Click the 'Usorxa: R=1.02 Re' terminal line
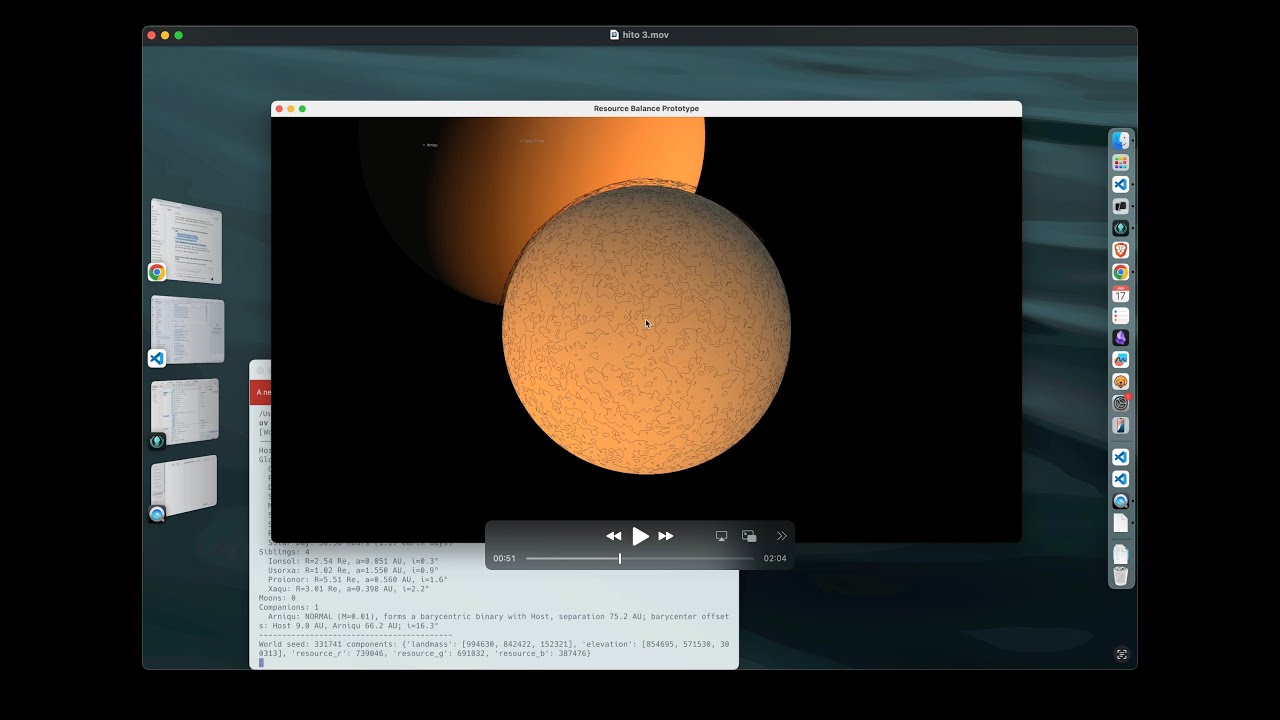The image size is (1280, 720). [354, 570]
